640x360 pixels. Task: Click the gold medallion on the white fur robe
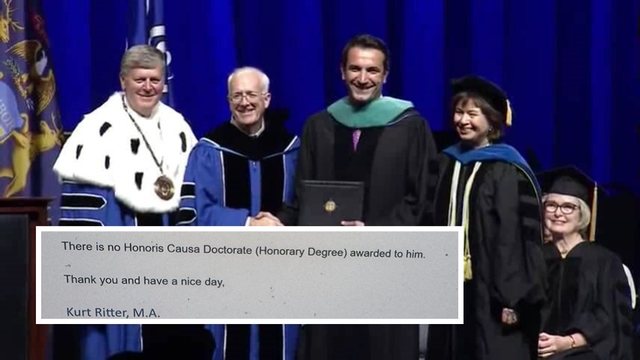[x=164, y=188]
